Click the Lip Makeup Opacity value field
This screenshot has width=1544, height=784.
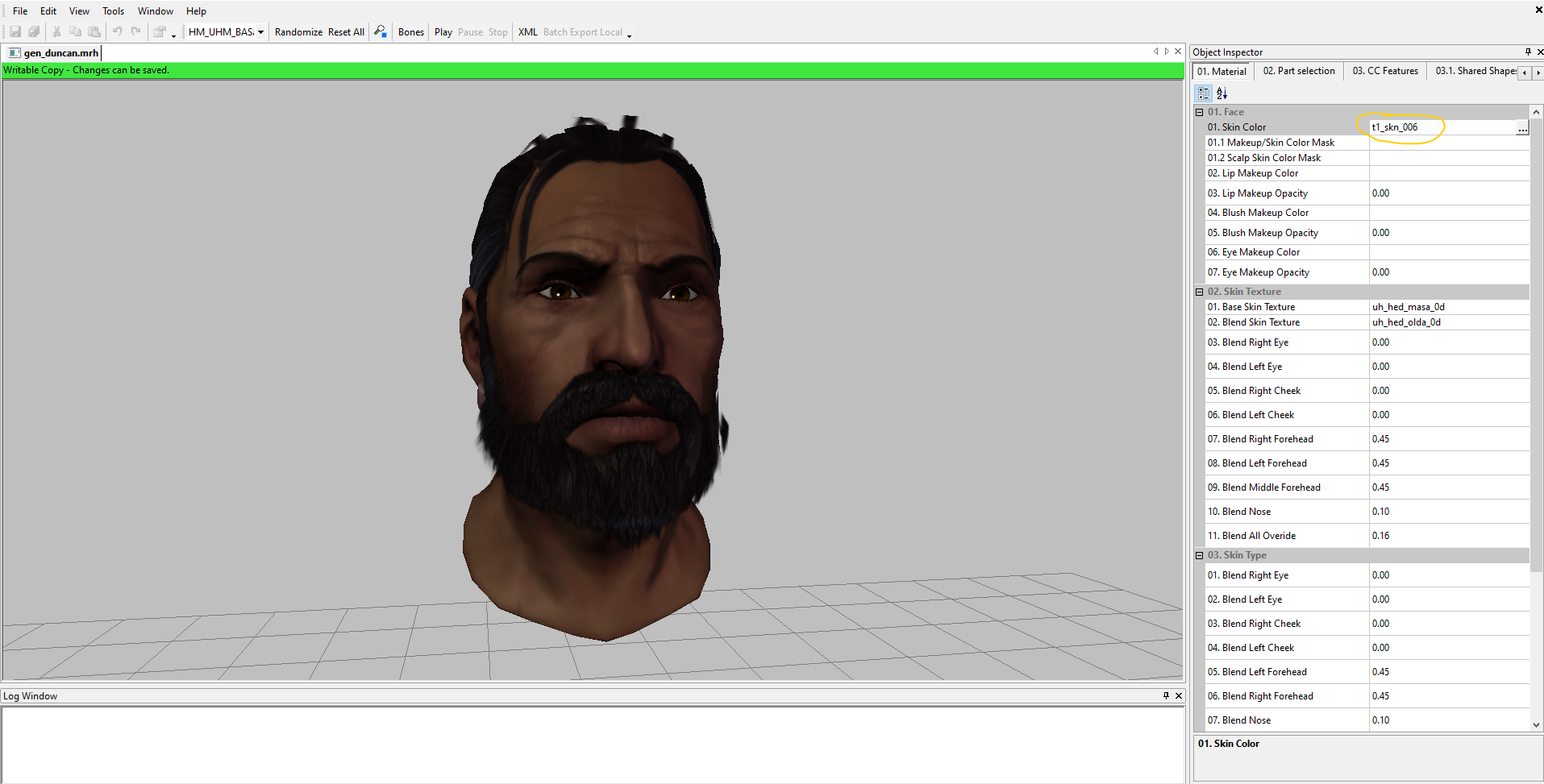(1449, 193)
